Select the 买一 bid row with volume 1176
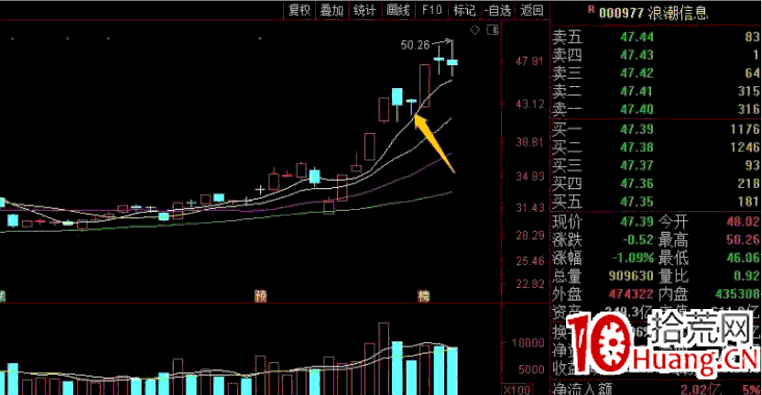 point(656,129)
